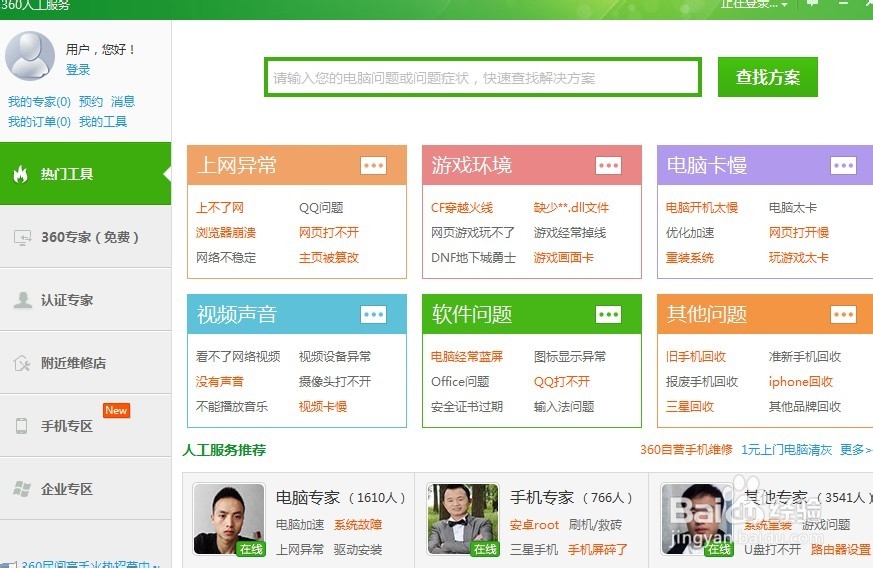The height and width of the screenshot is (568, 873).
Task: Open the 预约 link
Action: click(x=91, y=102)
